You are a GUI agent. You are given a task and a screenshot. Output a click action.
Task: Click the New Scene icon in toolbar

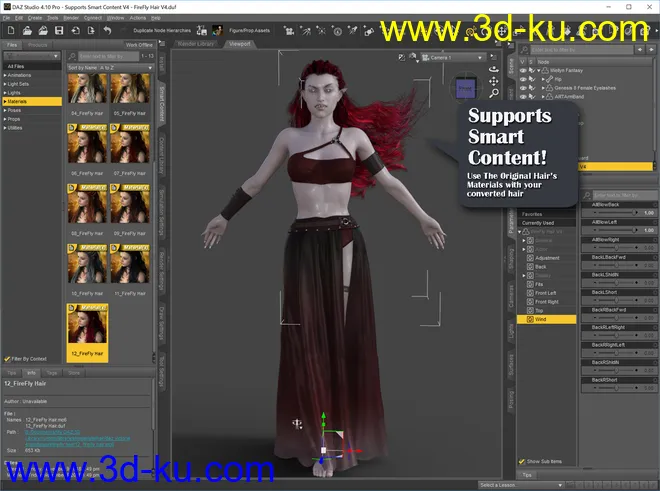pyautogui.click(x=11, y=30)
